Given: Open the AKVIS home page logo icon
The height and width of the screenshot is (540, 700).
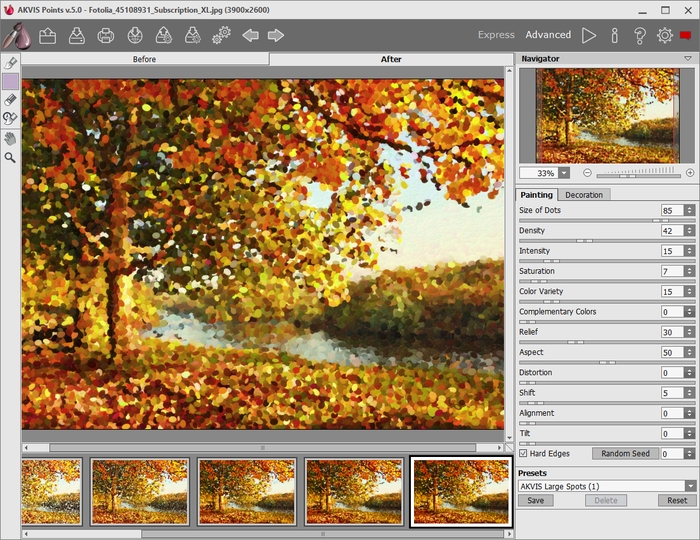Looking at the screenshot, I should pyautogui.click(x=17, y=35).
